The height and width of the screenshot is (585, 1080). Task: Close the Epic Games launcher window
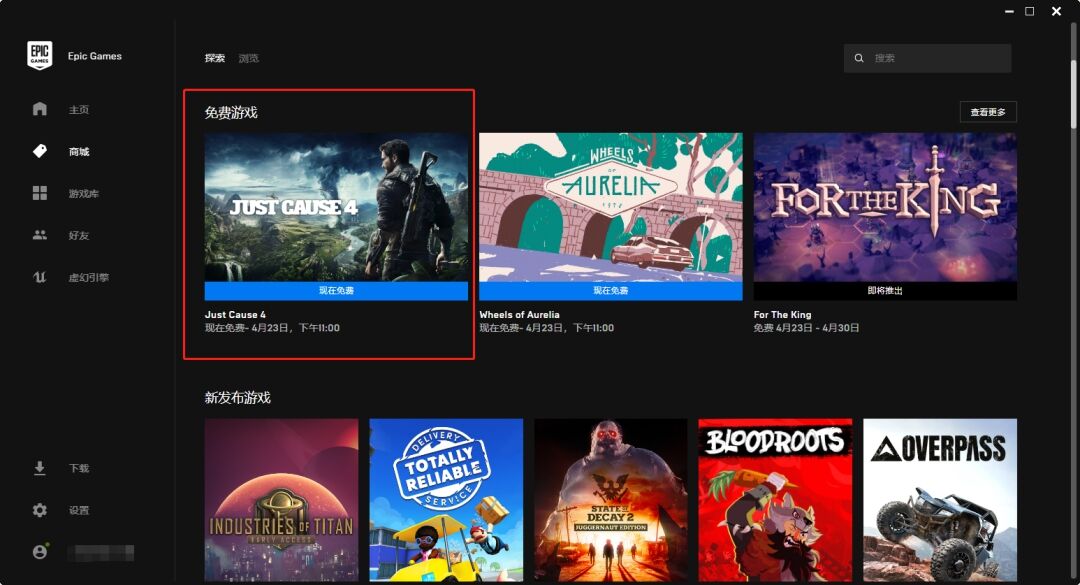1056,11
